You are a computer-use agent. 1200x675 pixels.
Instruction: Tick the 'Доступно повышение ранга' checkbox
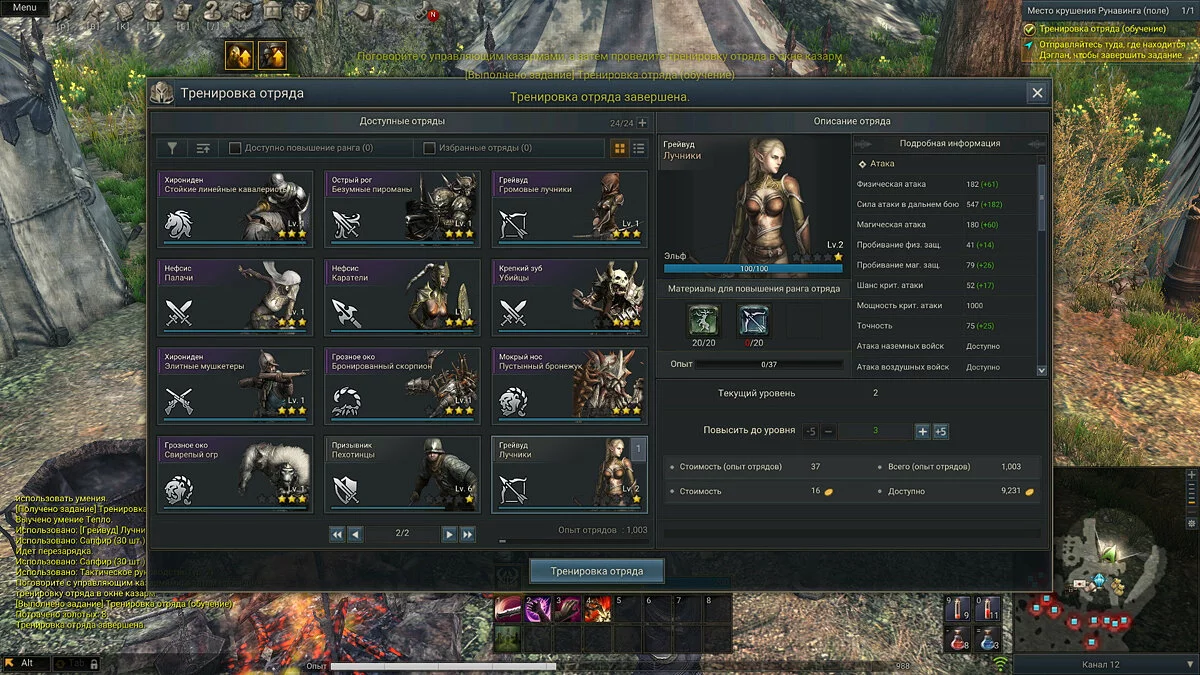[235, 148]
